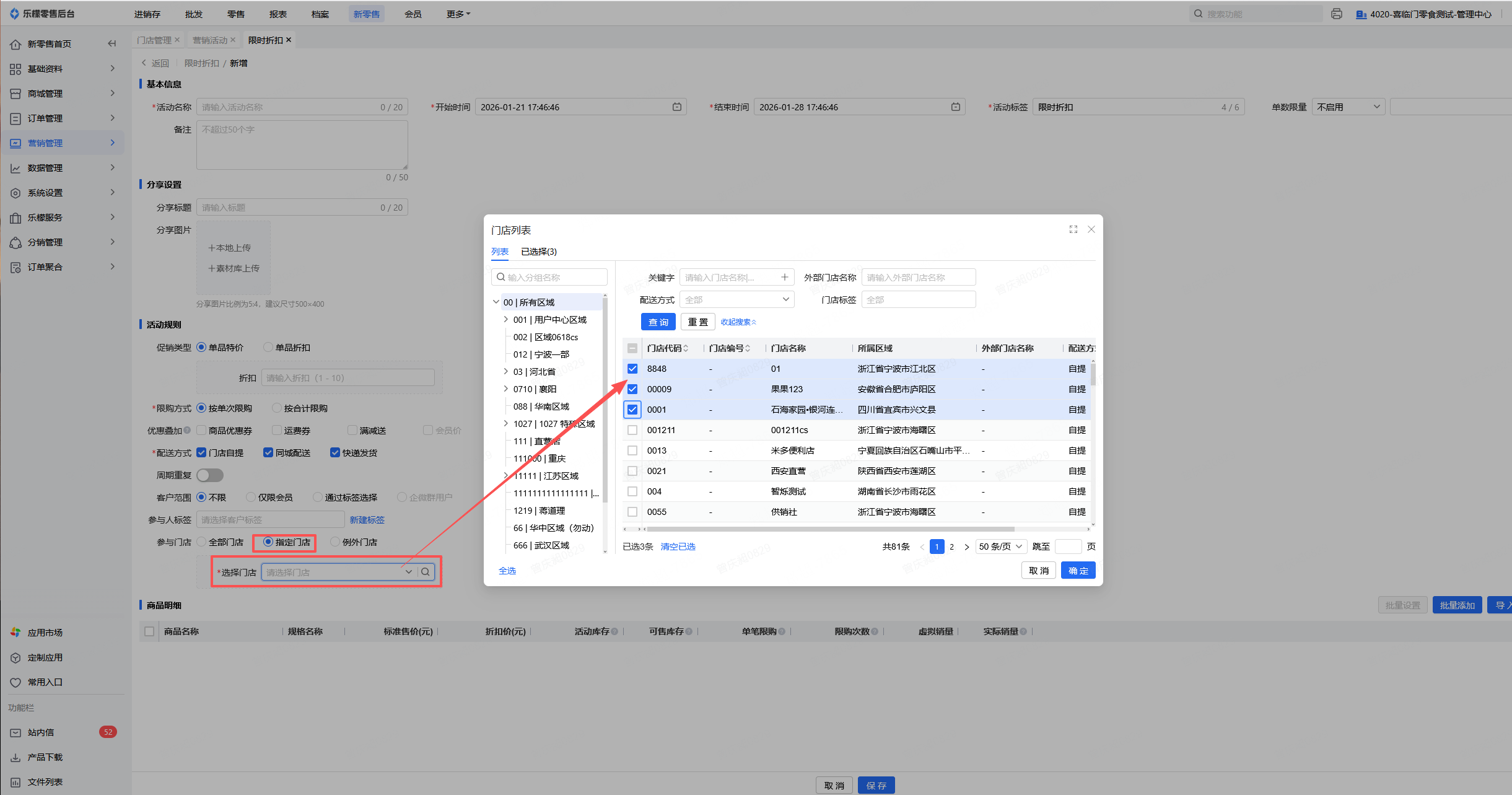Screen dimensions: 1512x795
Task: Select the 例外门店 radio button
Action: pyautogui.click(x=335, y=542)
